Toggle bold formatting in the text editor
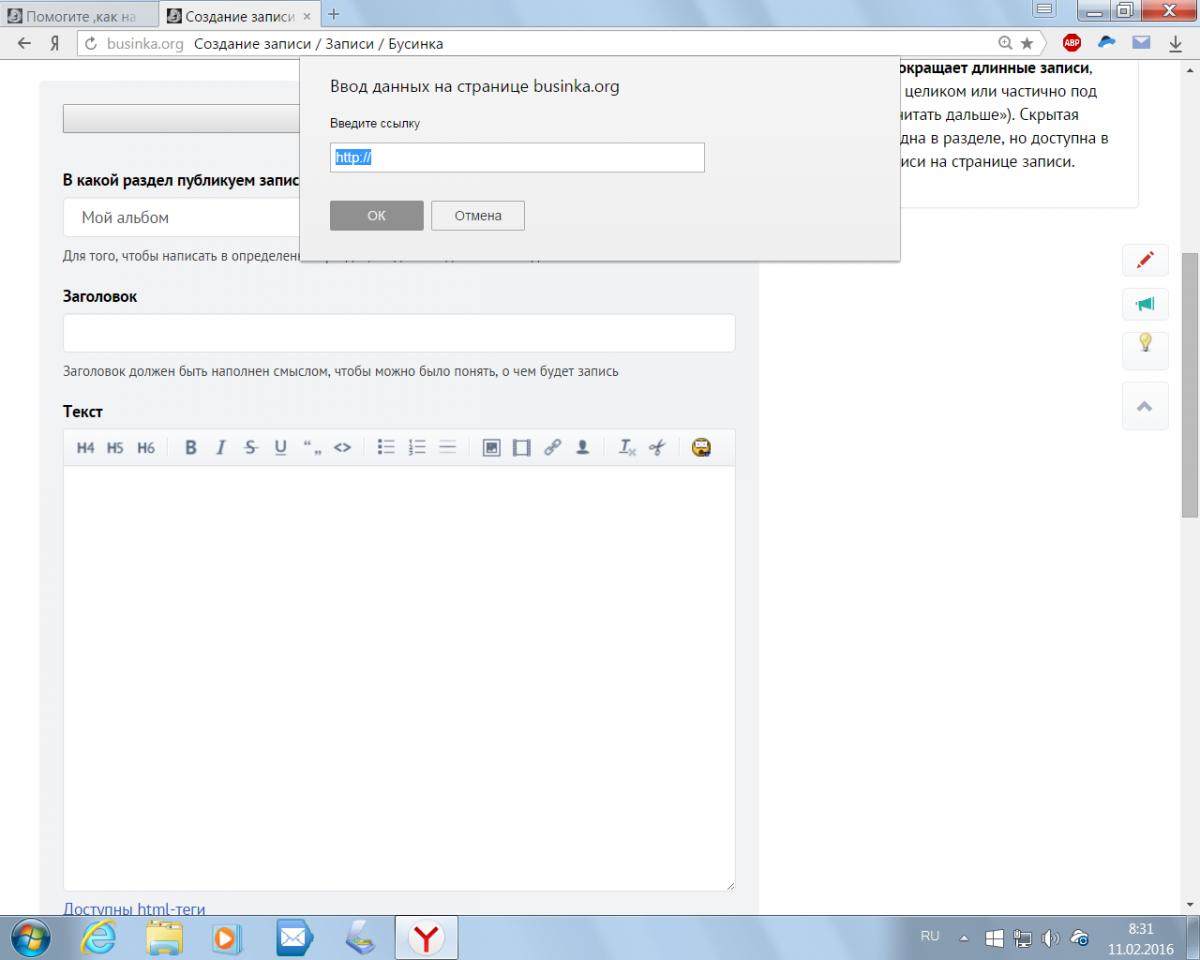This screenshot has width=1200, height=960. pyautogui.click(x=191, y=448)
